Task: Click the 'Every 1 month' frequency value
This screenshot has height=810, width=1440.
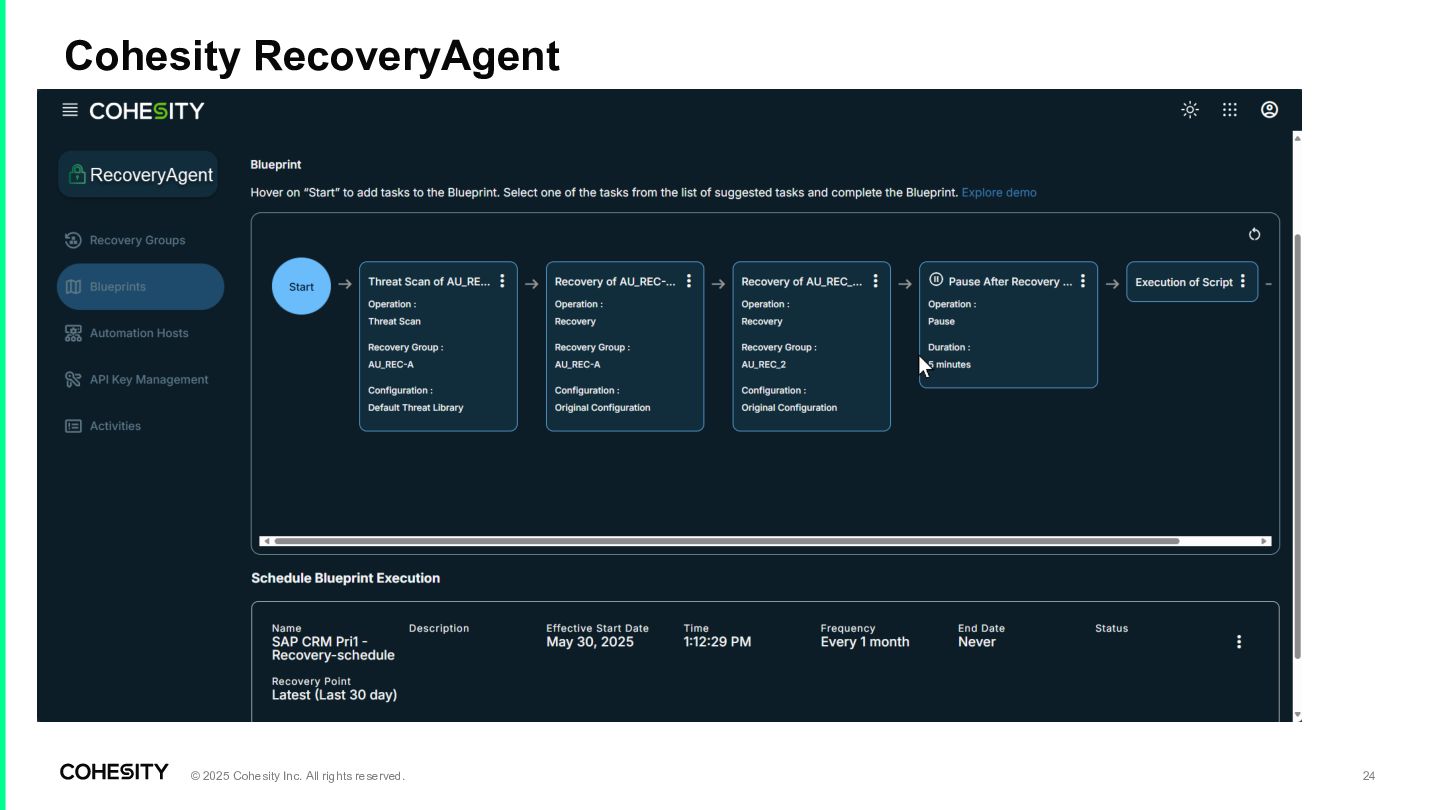Action: [x=865, y=642]
